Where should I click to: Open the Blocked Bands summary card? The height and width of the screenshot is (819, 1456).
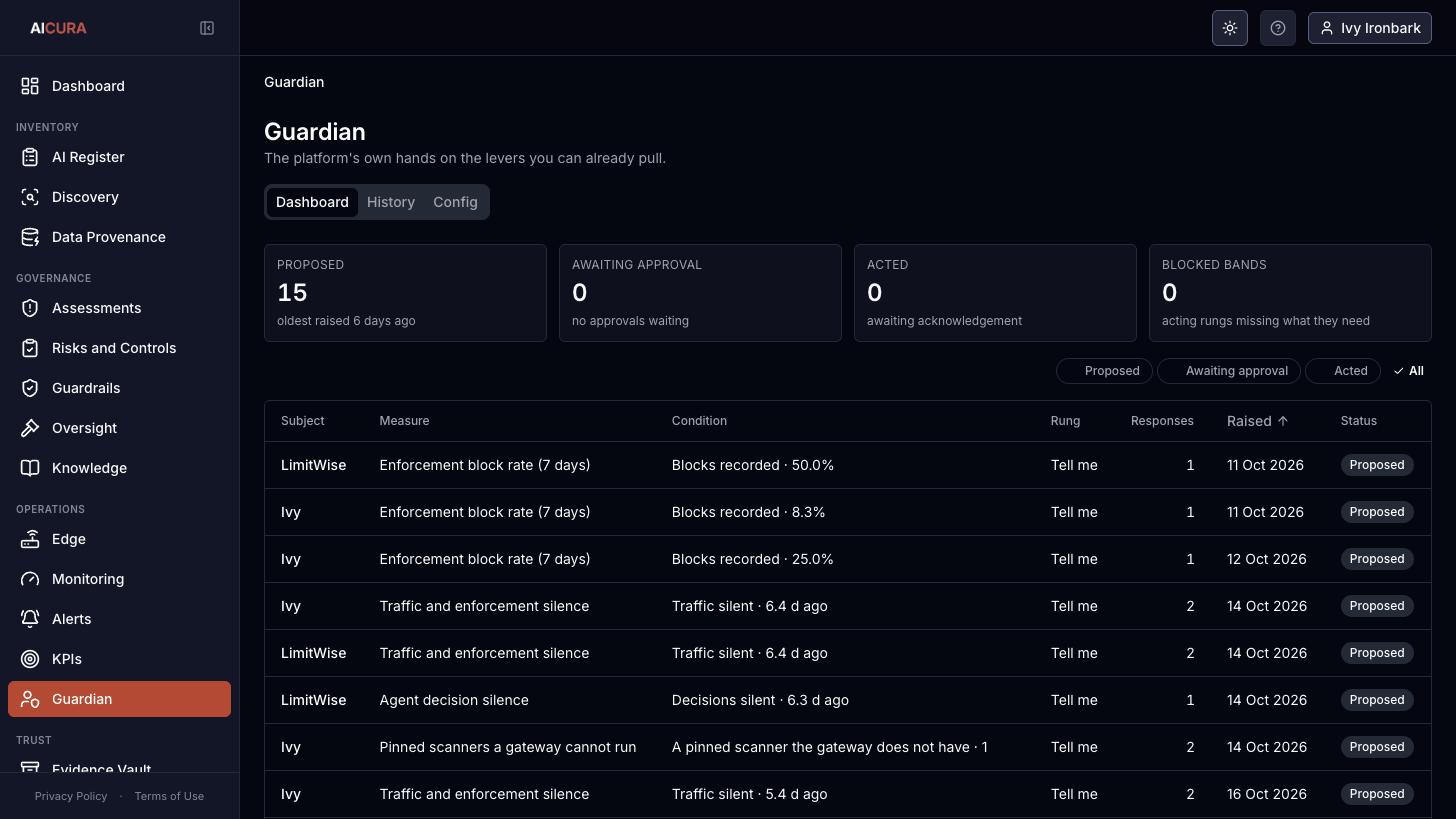tap(1290, 293)
